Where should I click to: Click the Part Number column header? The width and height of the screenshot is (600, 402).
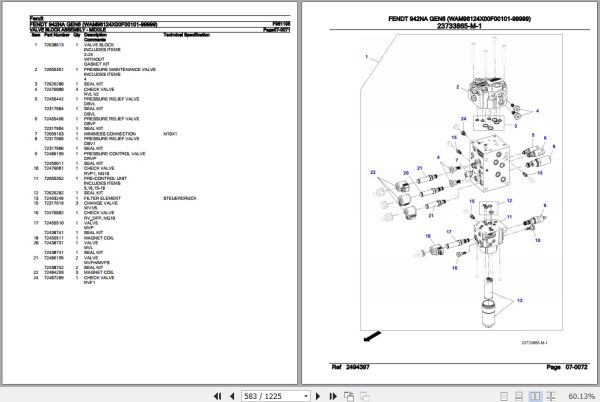pos(57,35)
